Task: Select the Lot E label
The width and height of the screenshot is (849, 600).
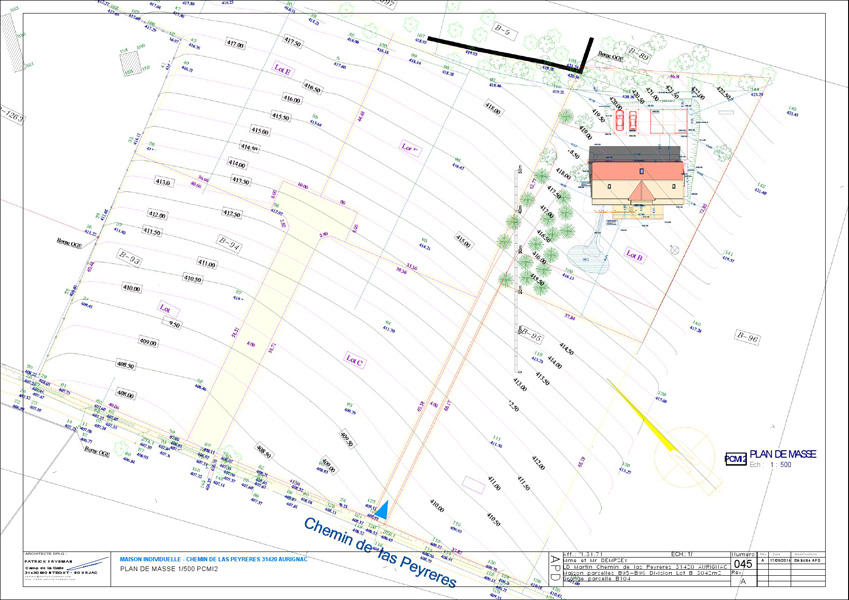Action: click(282, 70)
